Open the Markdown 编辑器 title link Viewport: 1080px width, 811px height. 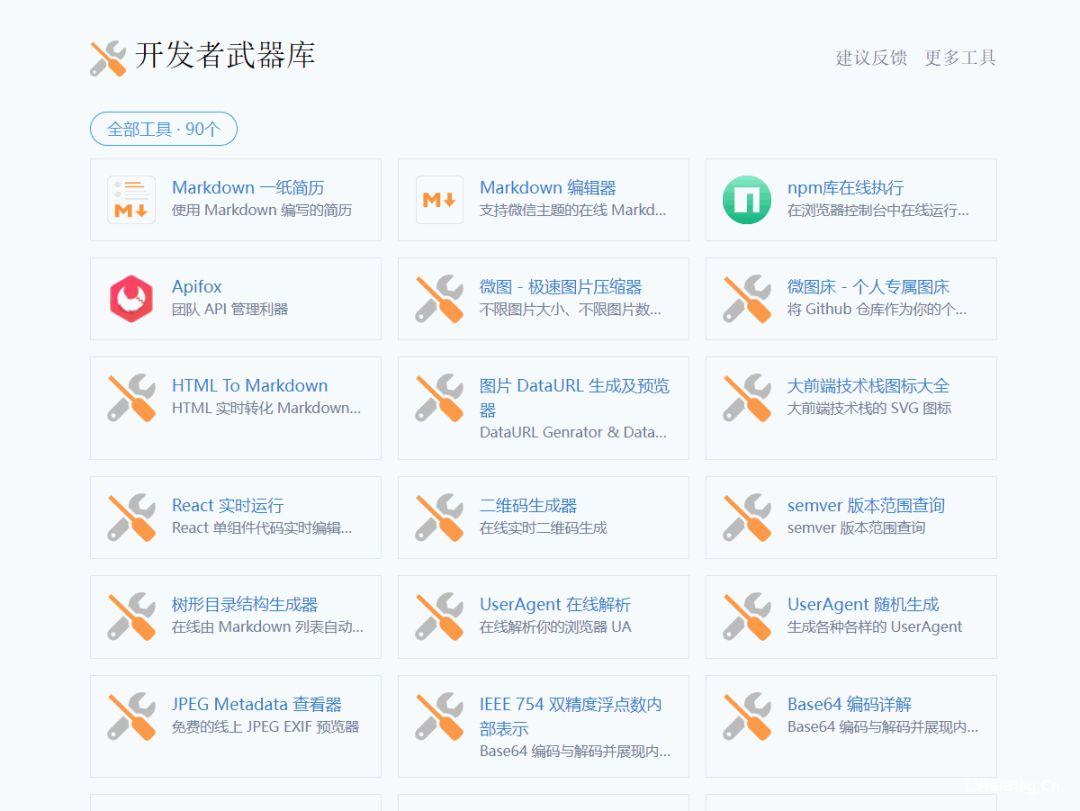(x=548, y=187)
